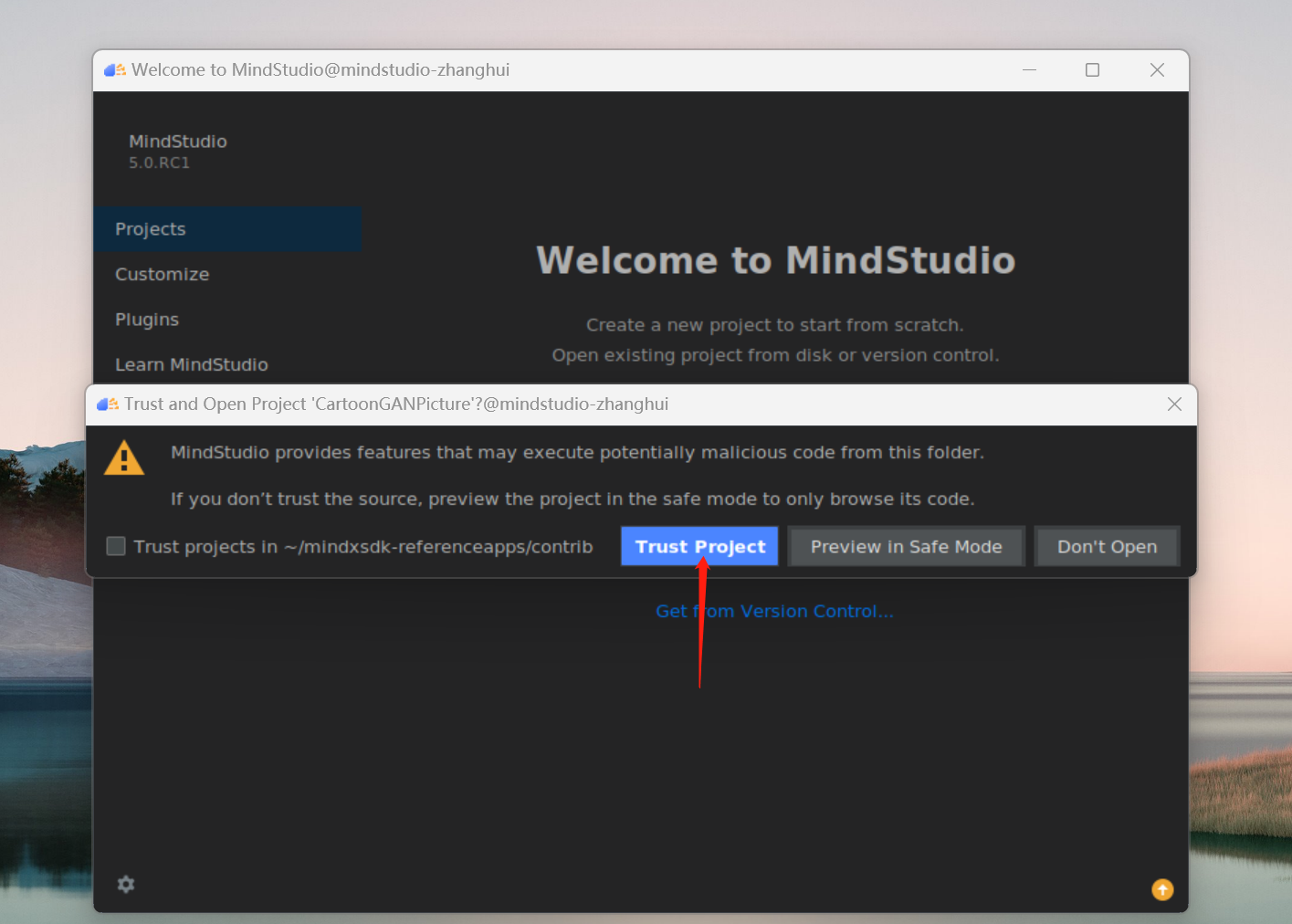The image size is (1292, 924).
Task: Enable Trust projects in contrib folder checkbox
Action: coord(116,546)
